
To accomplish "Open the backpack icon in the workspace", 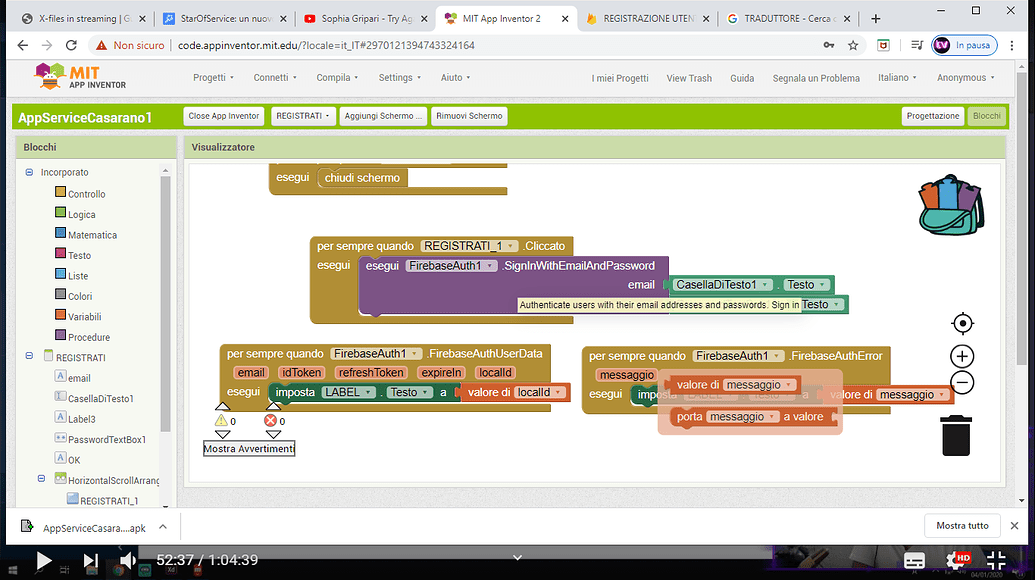I will point(951,205).
